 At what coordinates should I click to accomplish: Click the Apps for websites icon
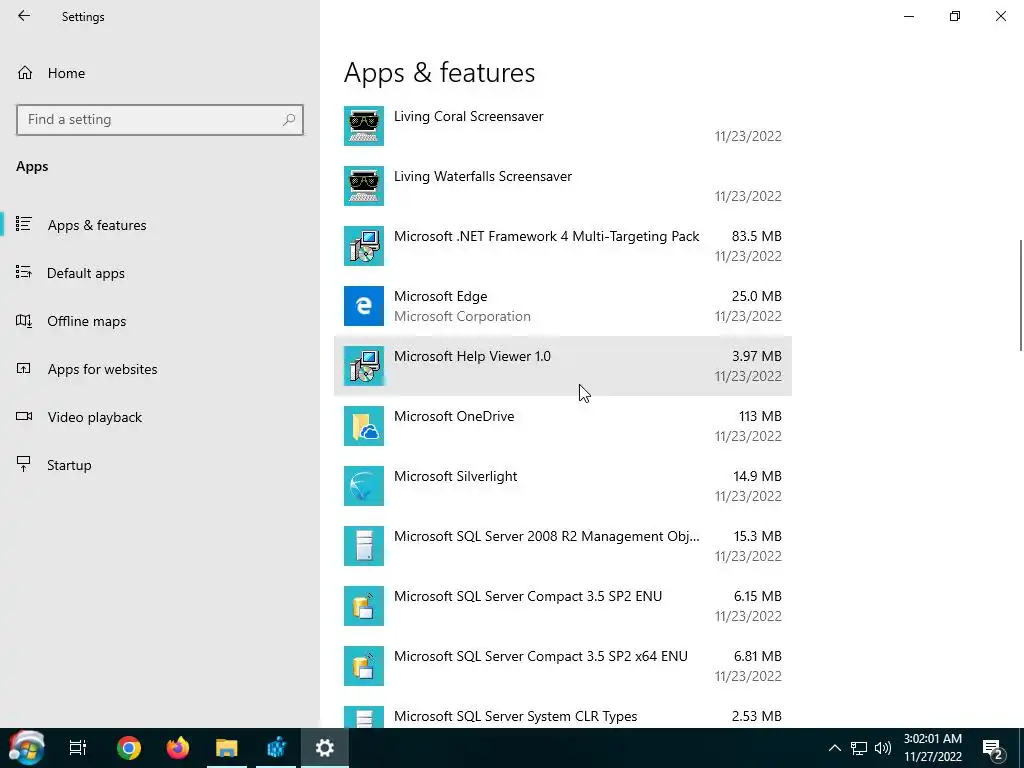coord(24,368)
